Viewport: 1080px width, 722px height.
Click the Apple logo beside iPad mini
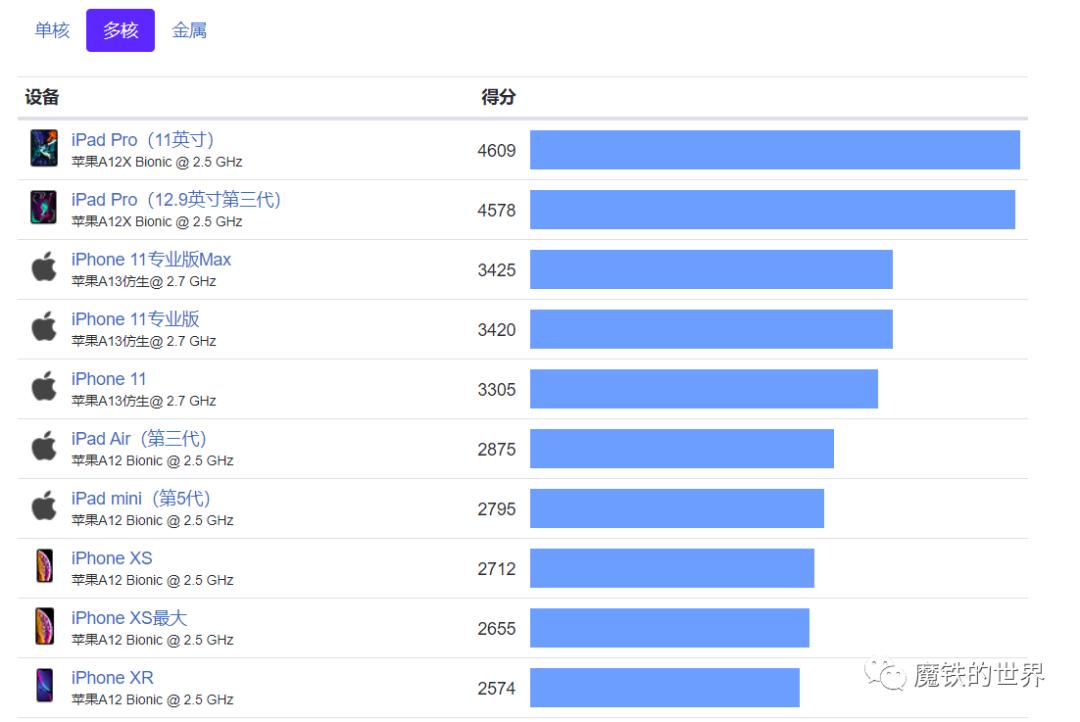pyautogui.click(x=44, y=507)
